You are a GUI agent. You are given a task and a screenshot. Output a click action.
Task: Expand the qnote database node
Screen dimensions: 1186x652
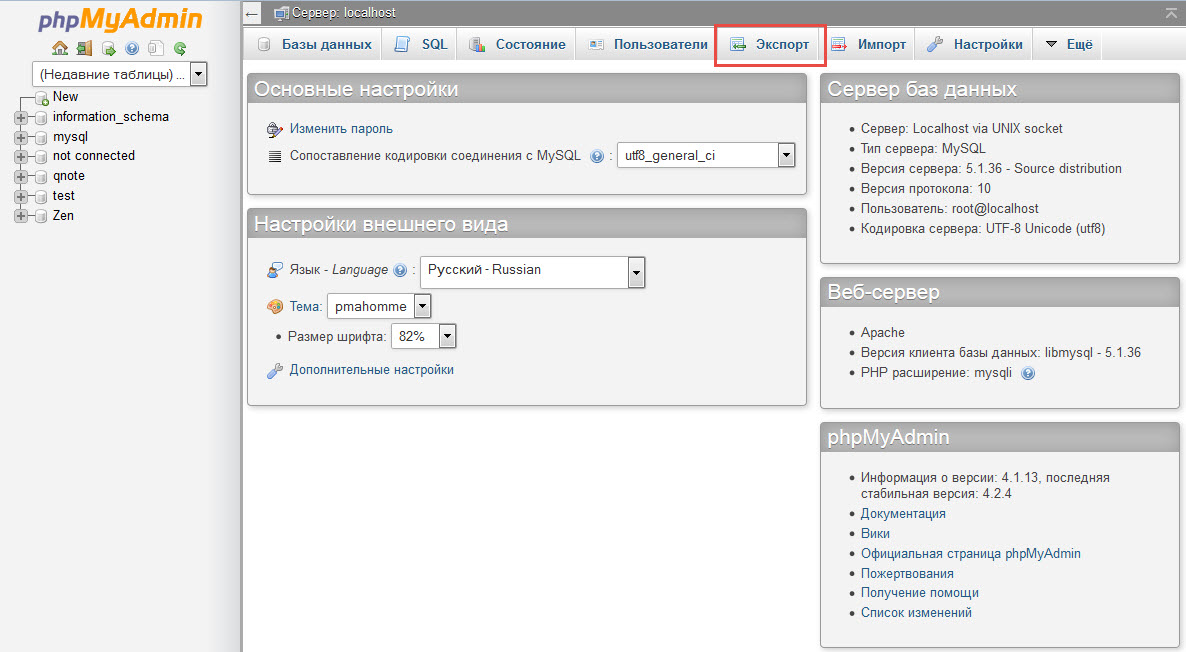20,177
